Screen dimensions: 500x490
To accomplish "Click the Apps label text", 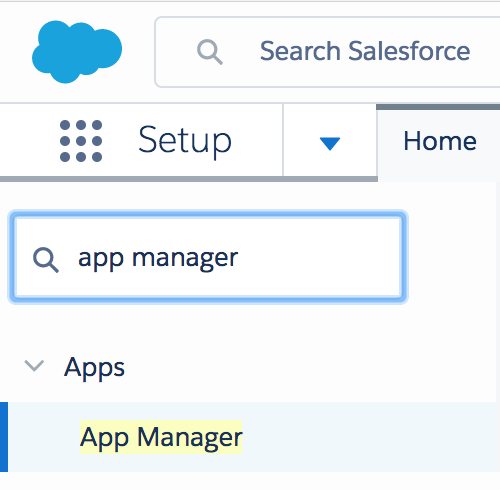I will tap(94, 368).
